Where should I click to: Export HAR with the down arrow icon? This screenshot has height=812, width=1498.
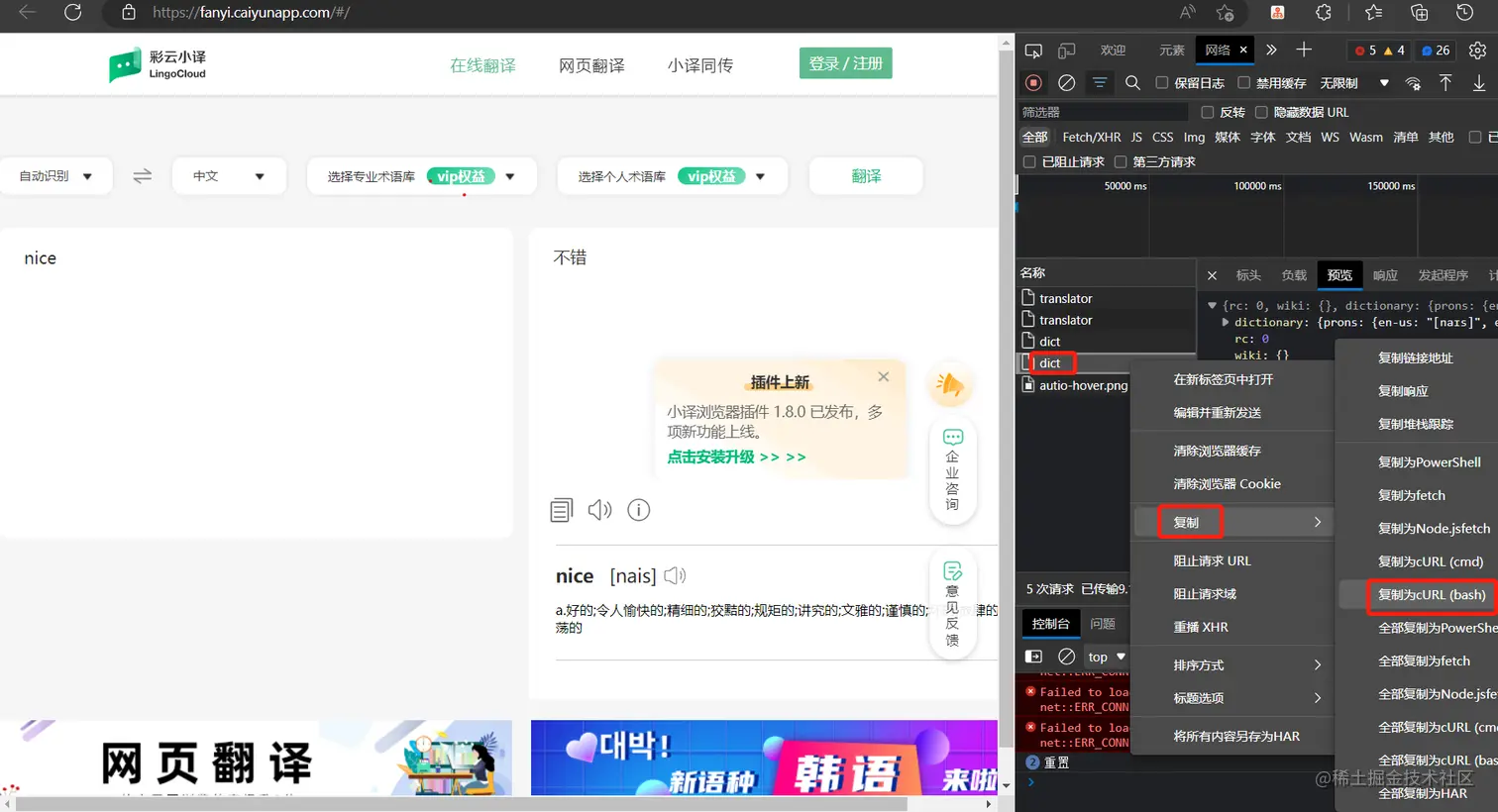(x=1479, y=83)
